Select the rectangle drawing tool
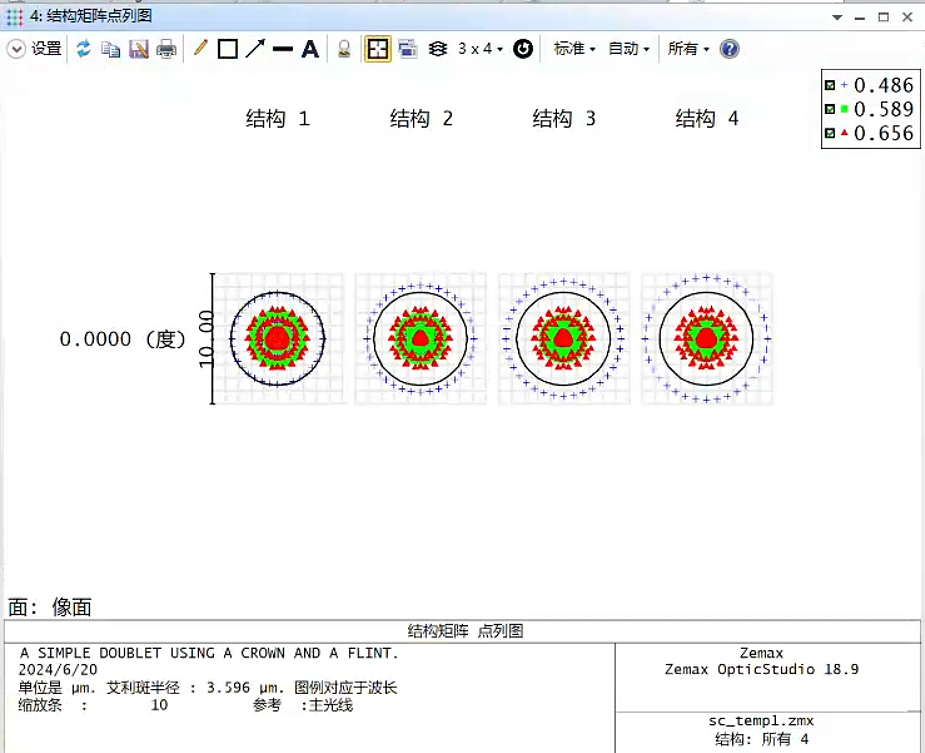The width and height of the screenshot is (925, 753). point(228,49)
